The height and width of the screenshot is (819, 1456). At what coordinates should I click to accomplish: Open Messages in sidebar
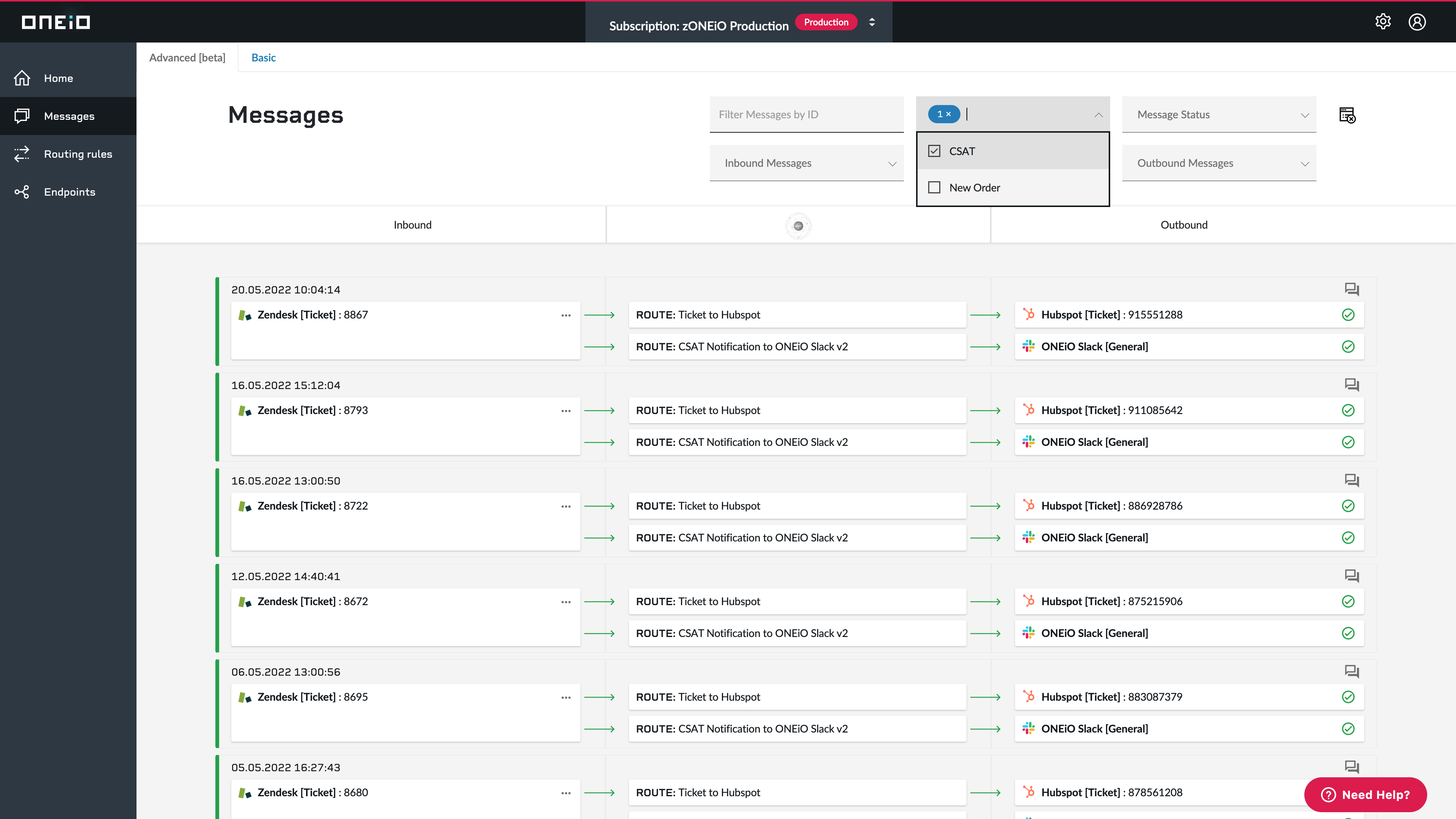pos(68,116)
